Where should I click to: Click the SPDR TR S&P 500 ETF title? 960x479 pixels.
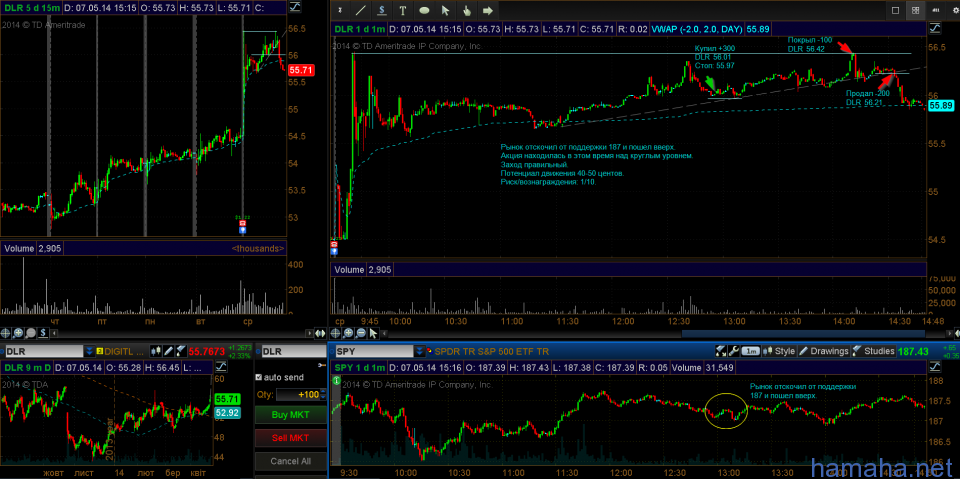tap(492, 351)
